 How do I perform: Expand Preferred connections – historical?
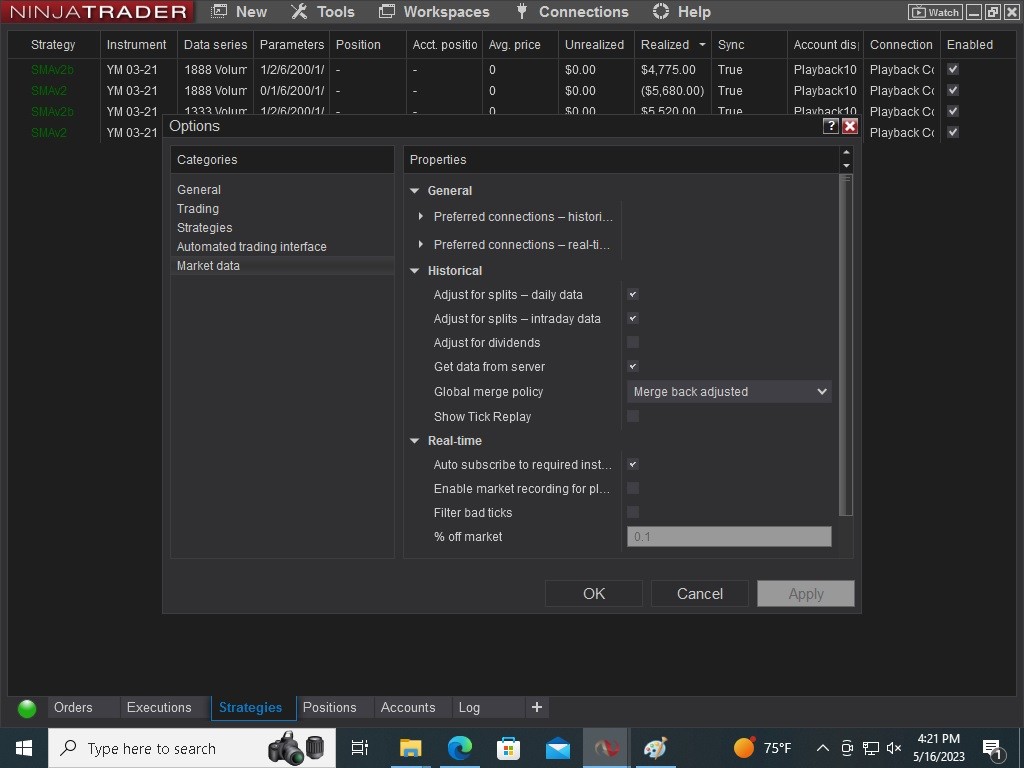(421, 216)
